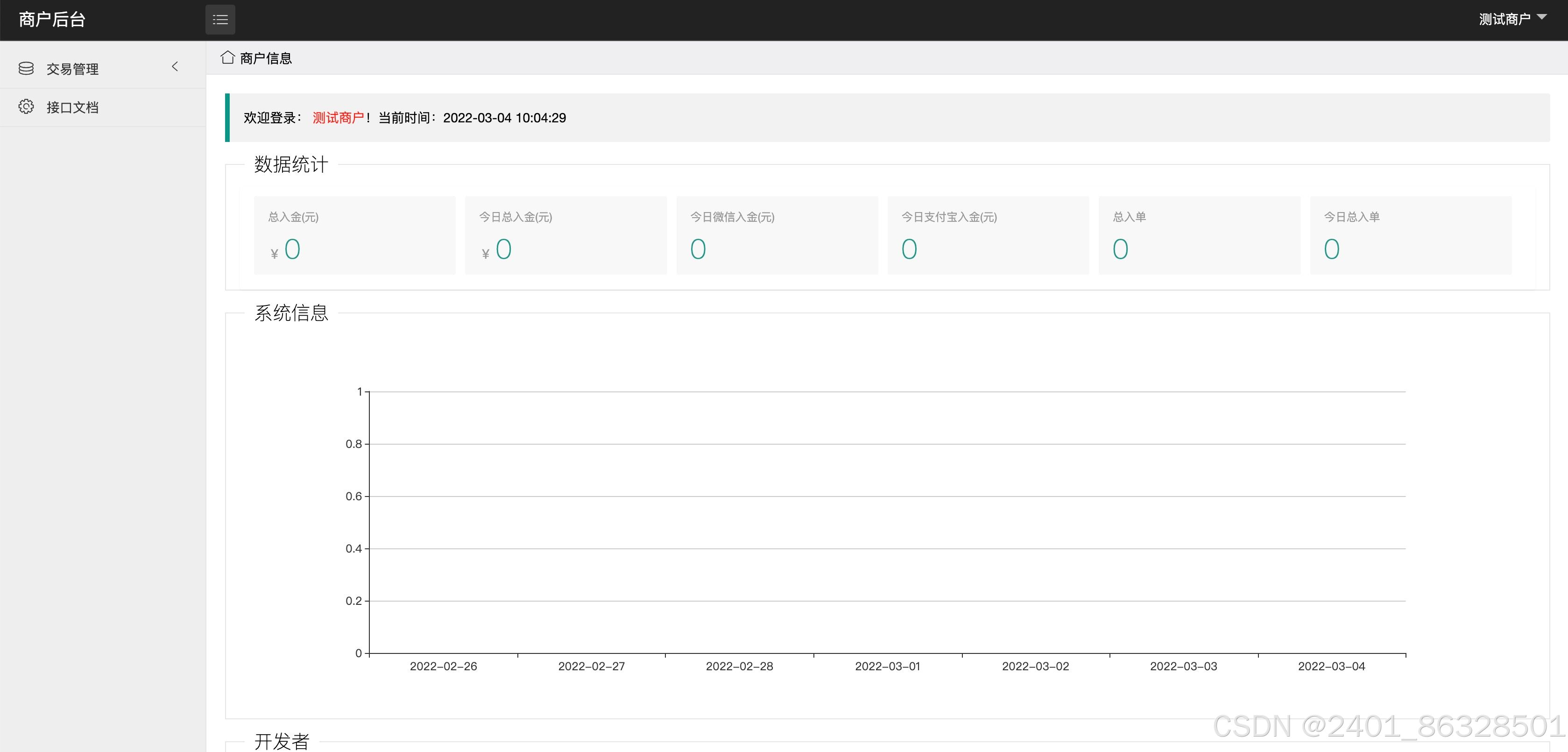Click the 商户后台 logo title

(52, 20)
